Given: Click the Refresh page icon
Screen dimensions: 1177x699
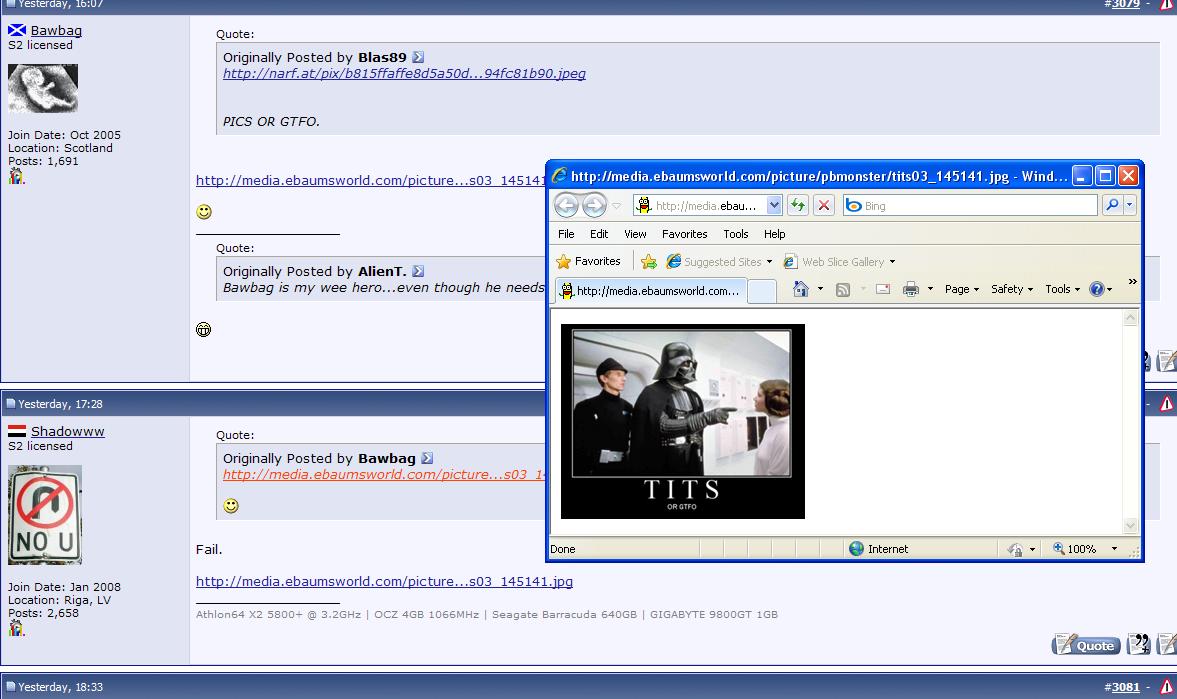Looking at the screenshot, I should 797,205.
